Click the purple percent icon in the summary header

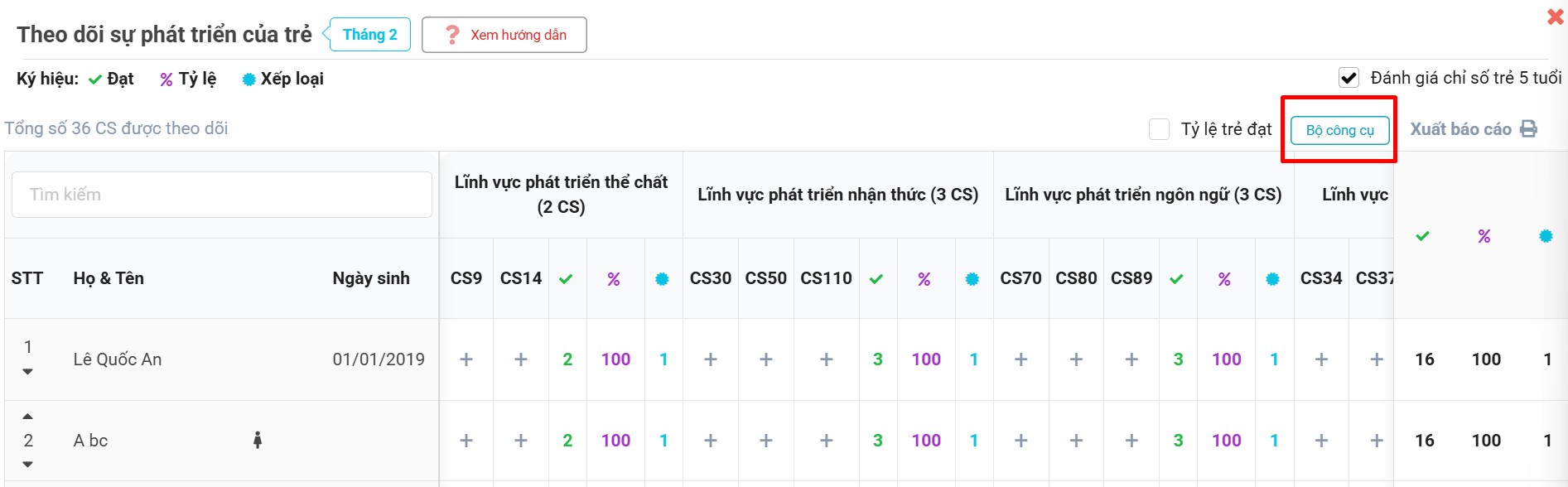pos(1484,236)
